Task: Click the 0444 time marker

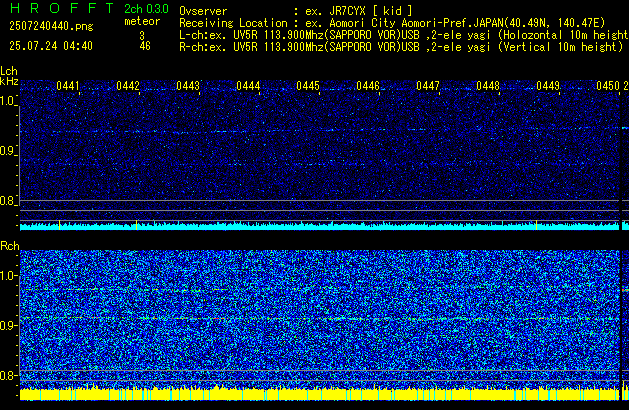Action: [248, 86]
